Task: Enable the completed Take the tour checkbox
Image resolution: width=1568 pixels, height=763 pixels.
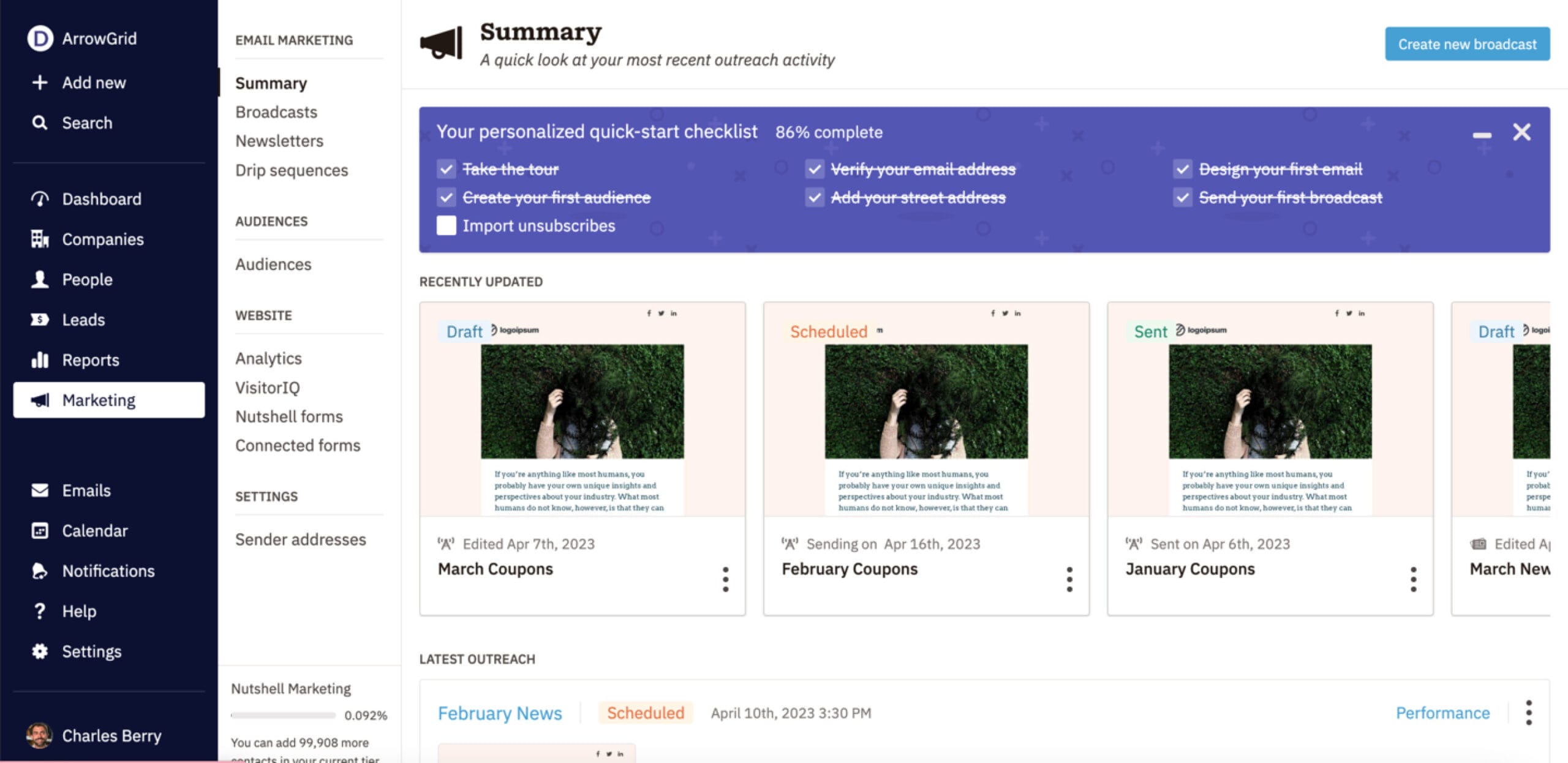Action: 447,168
